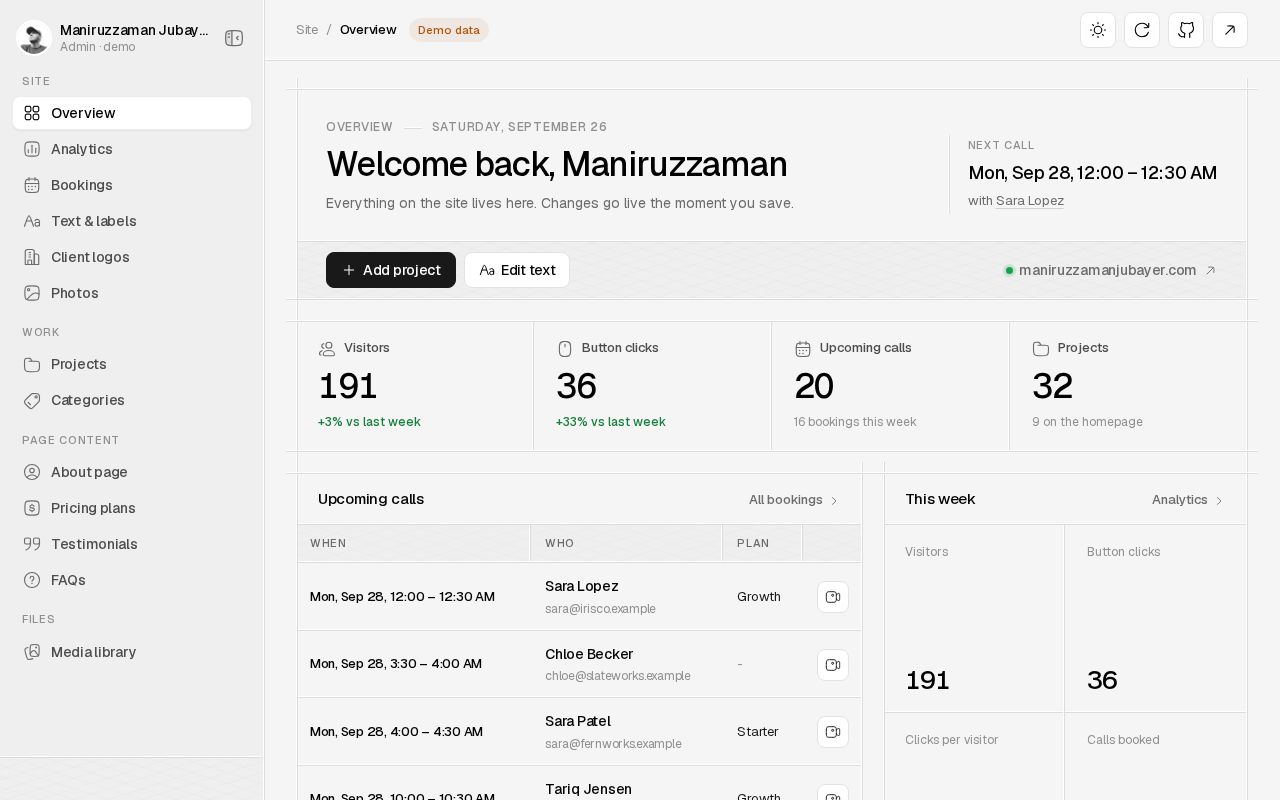Open All bookings link
This screenshot has height=800, width=1280.
[794, 500]
